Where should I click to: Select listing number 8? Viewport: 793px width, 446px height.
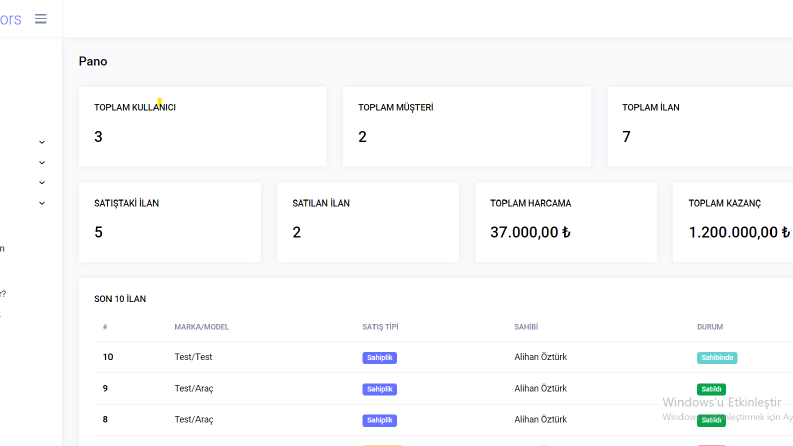pos(105,419)
